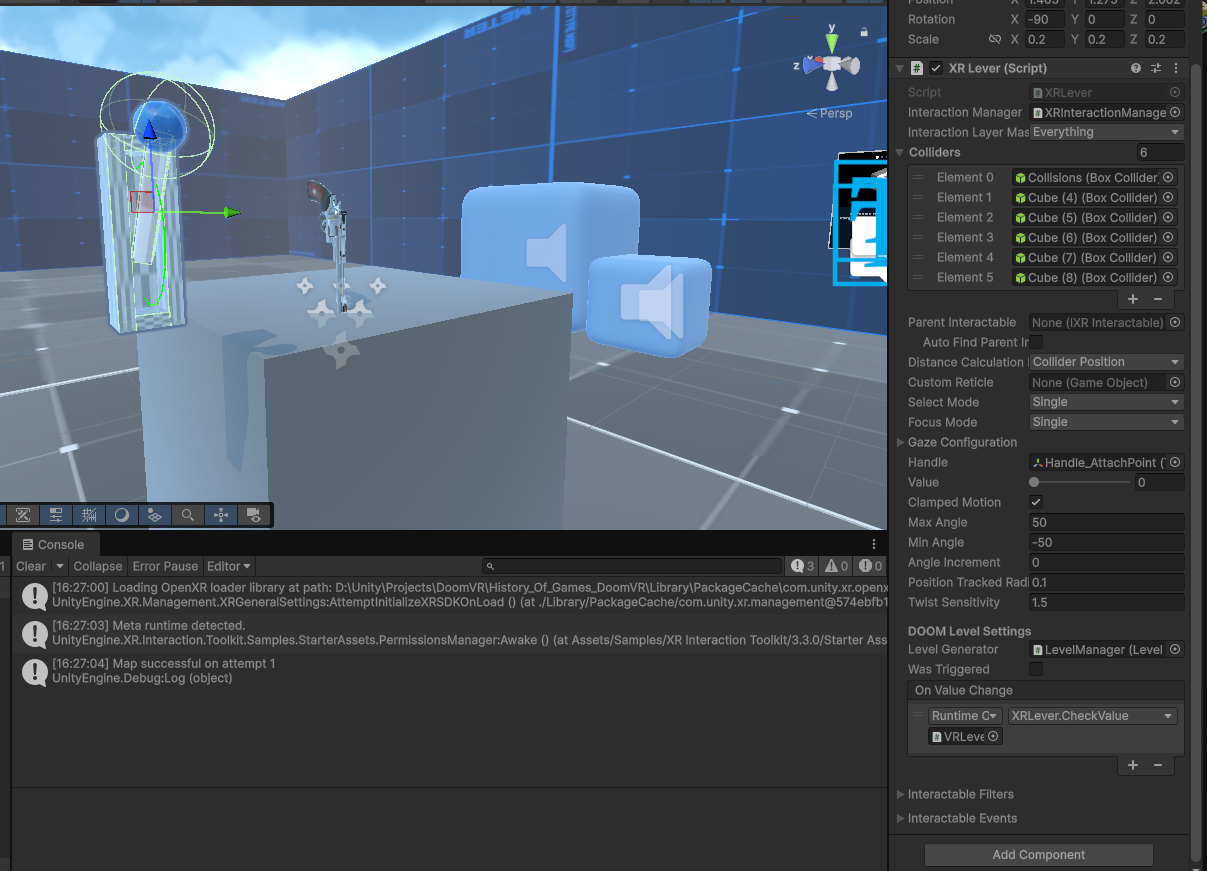Open object picker for Parent Interactable field
Image resolution: width=1207 pixels, height=871 pixels.
[1175, 322]
